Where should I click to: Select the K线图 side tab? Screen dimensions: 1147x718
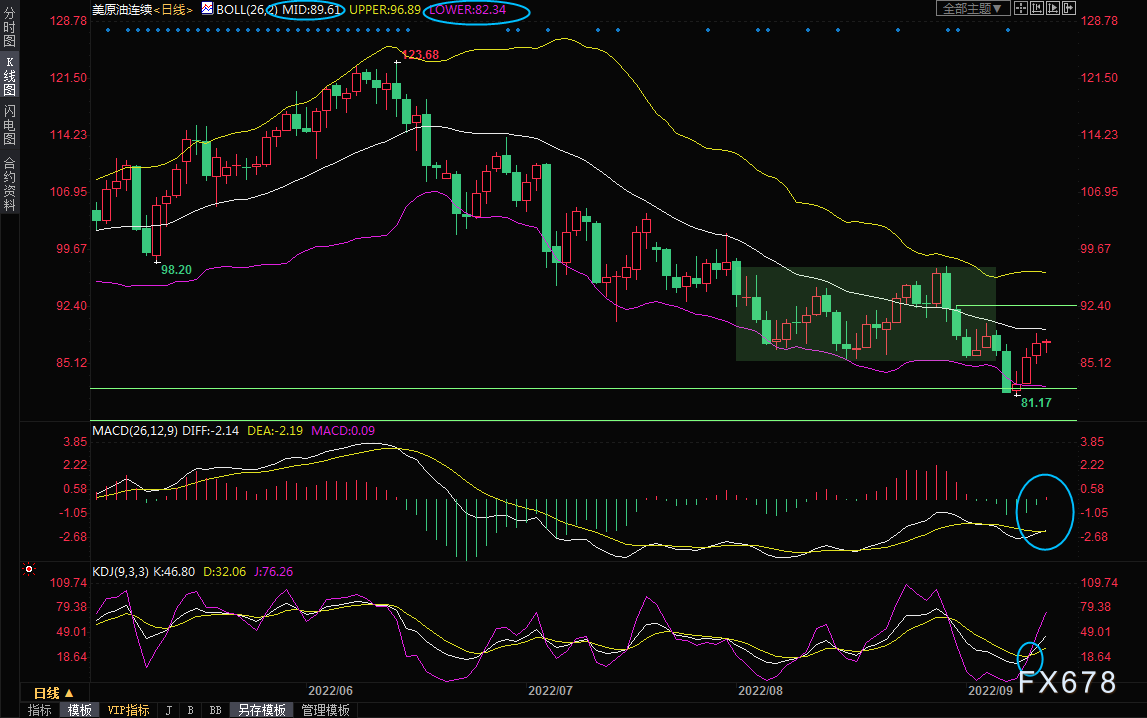pyautogui.click(x=10, y=76)
